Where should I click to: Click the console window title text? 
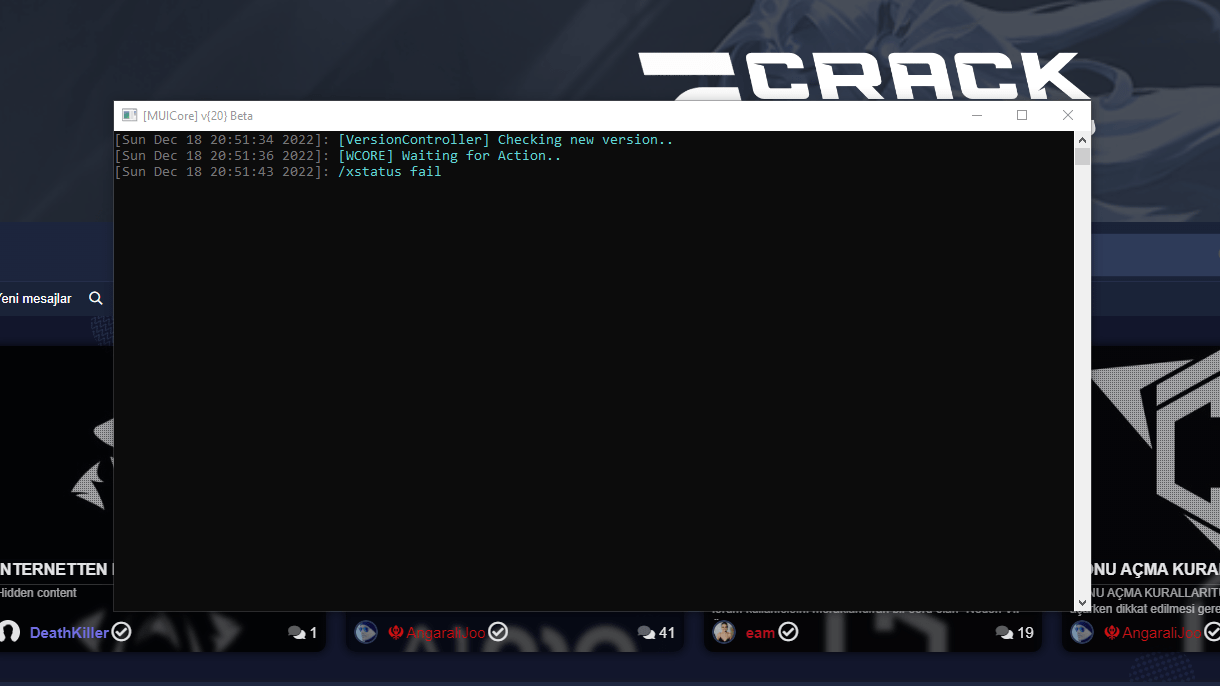click(x=198, y=116)
